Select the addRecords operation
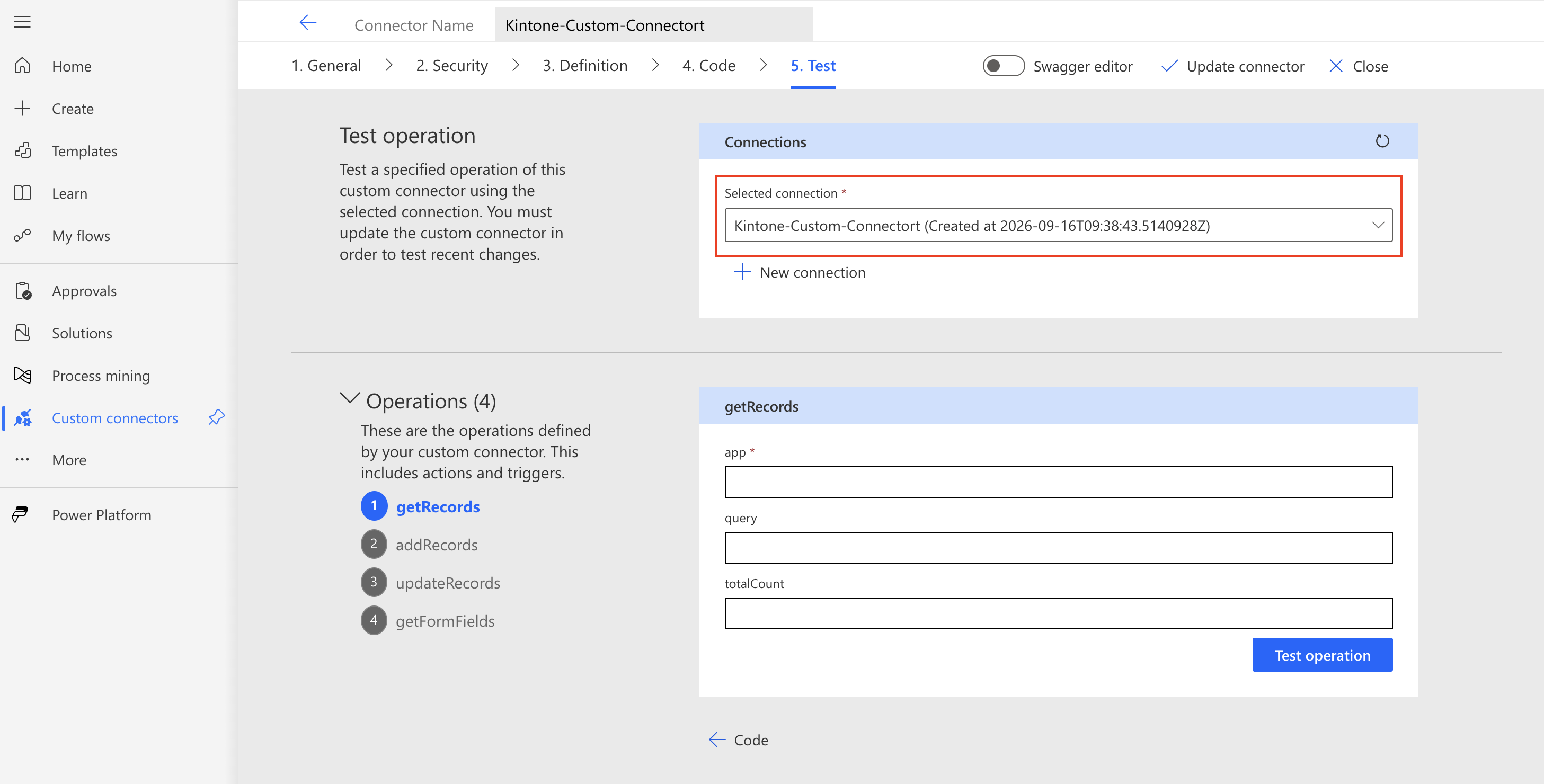This screenshot has height=784, width=1544. coord(419,544)
